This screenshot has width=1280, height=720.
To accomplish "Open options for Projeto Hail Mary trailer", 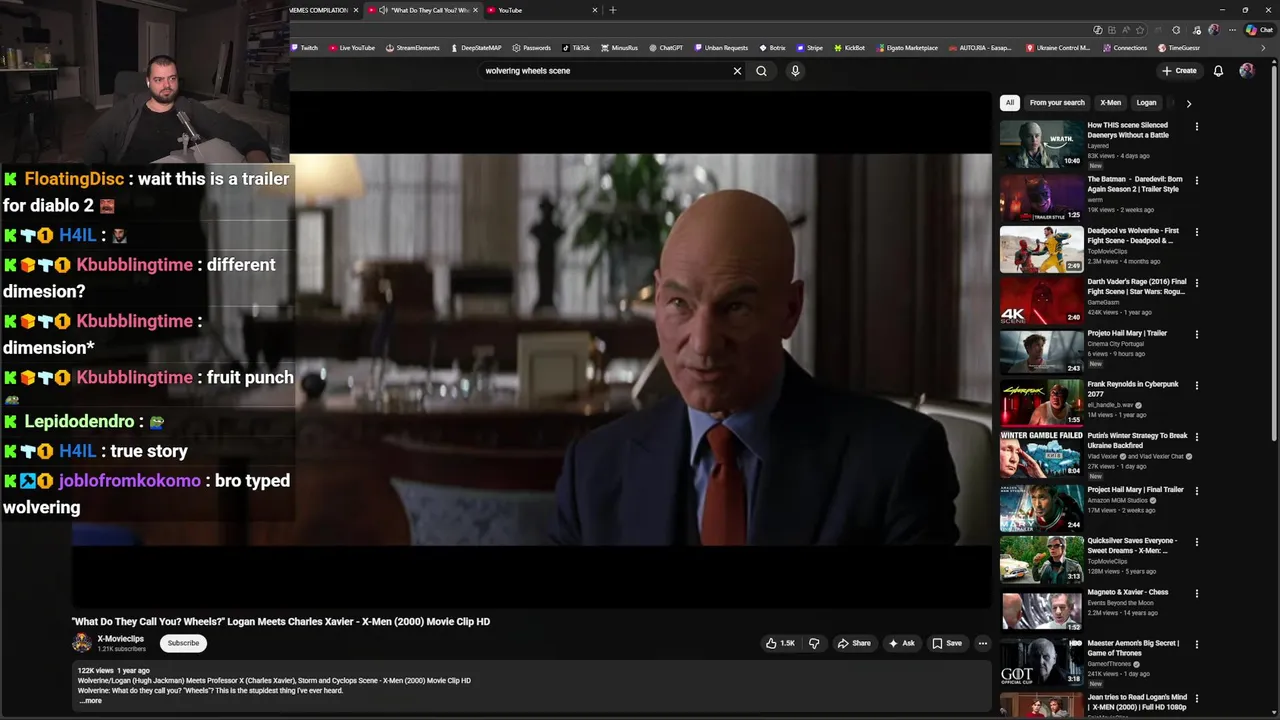I will coord(1196,335).
